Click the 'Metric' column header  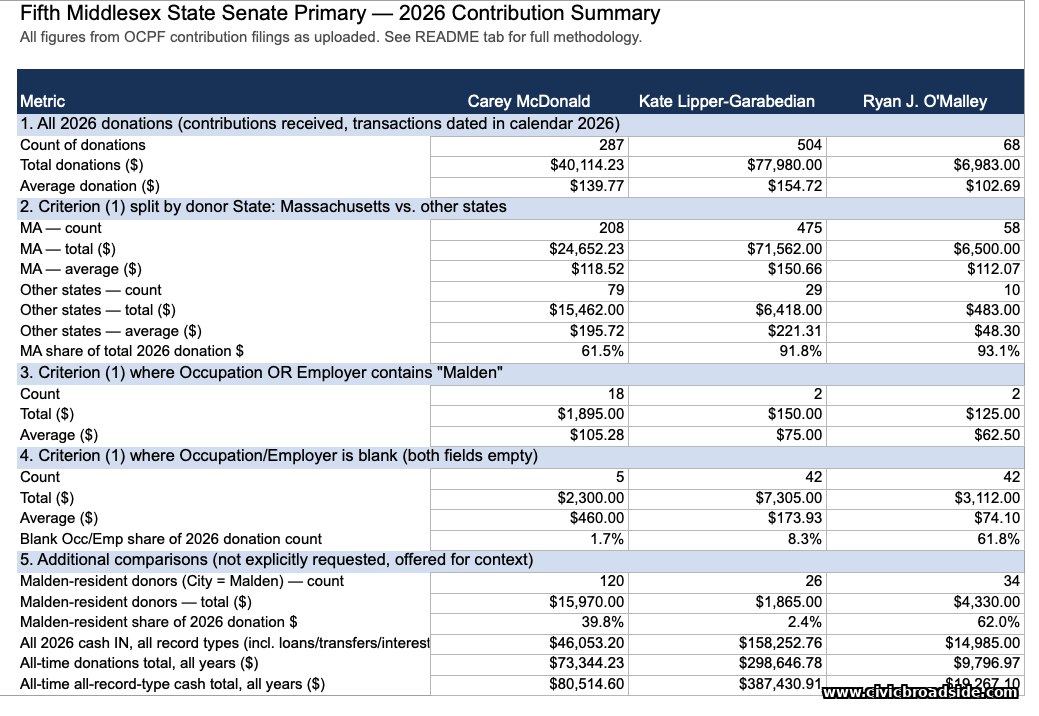coord(42,101)
